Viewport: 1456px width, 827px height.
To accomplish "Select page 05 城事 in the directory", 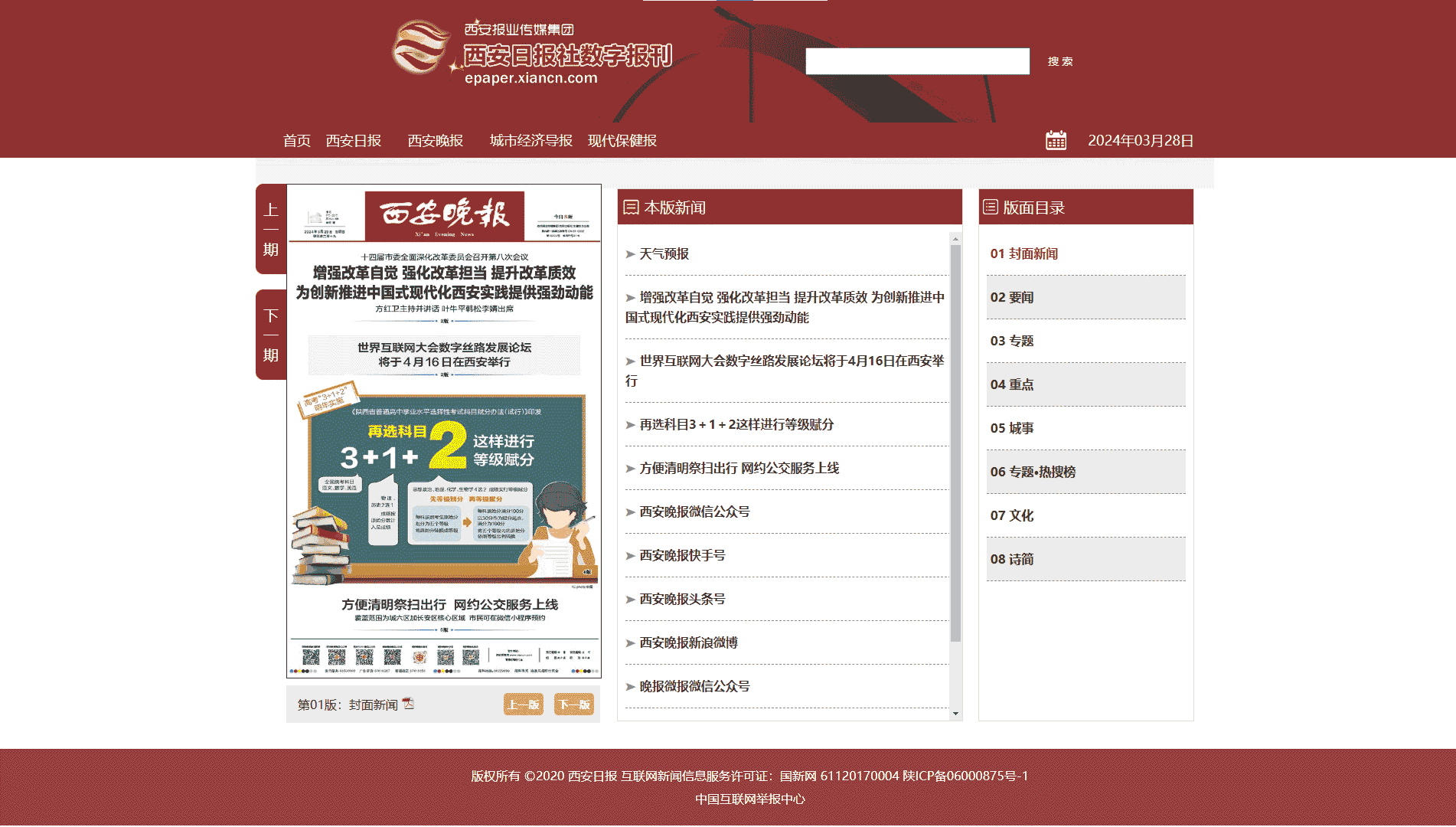I will [x=1085, y=428].
